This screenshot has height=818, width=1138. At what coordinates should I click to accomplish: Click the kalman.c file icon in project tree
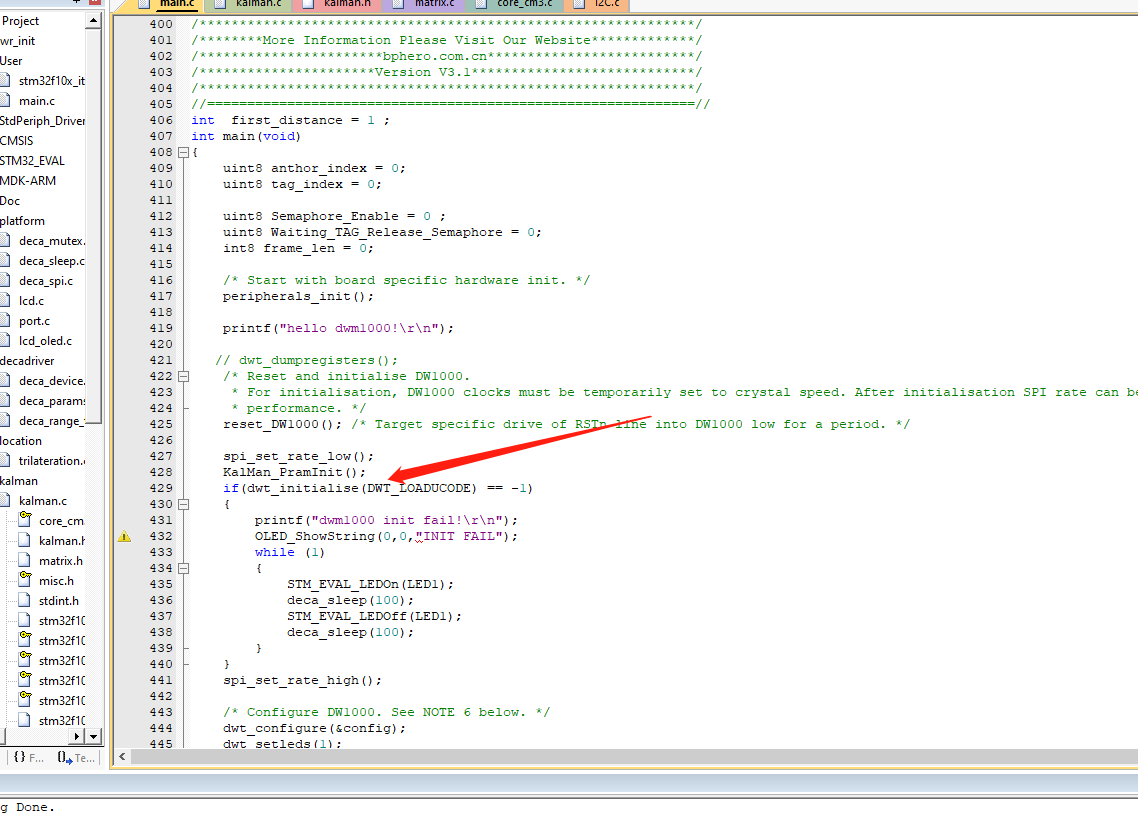click(x=6, y=500)
